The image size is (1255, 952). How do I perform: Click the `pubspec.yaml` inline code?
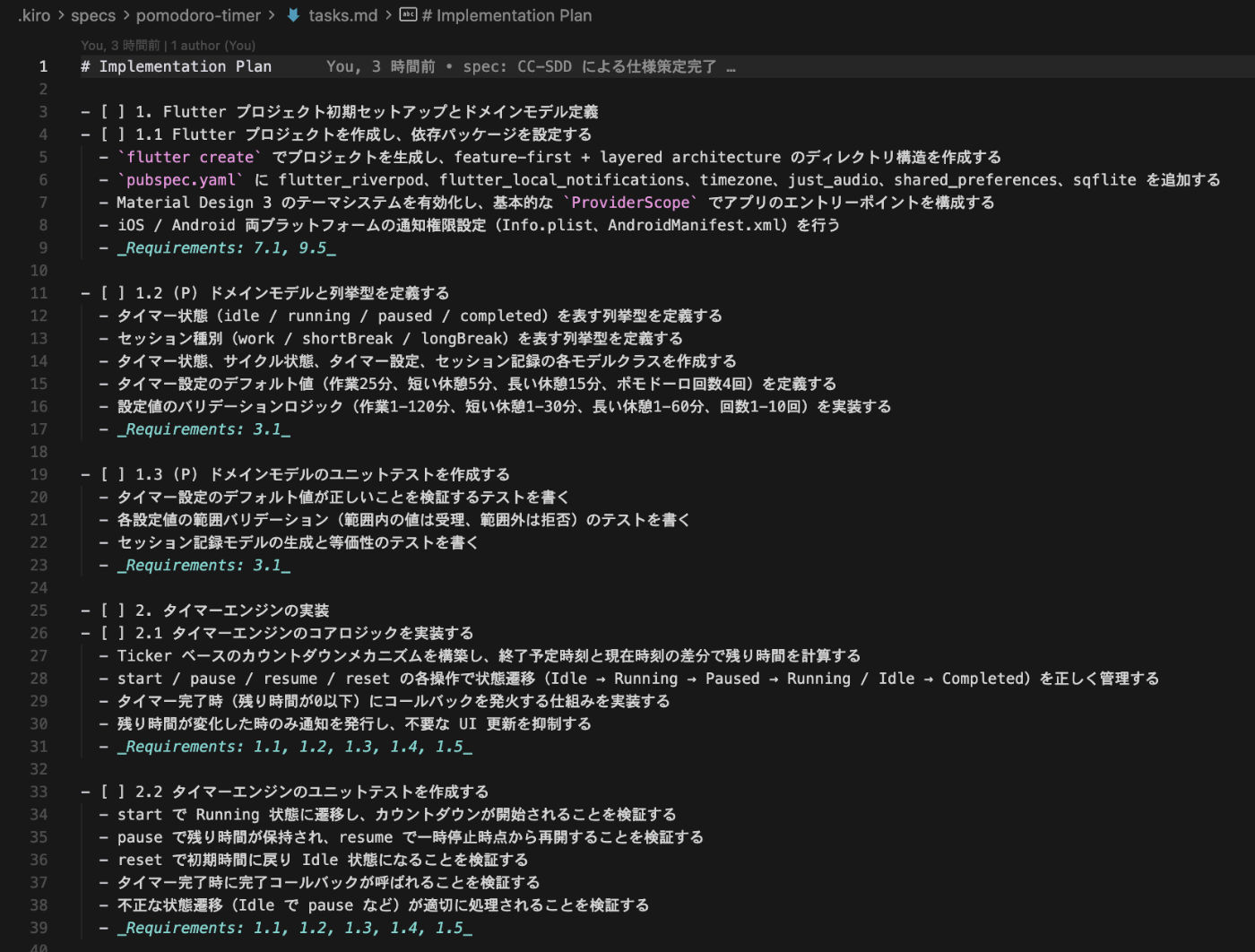click(x=180, y=180)
